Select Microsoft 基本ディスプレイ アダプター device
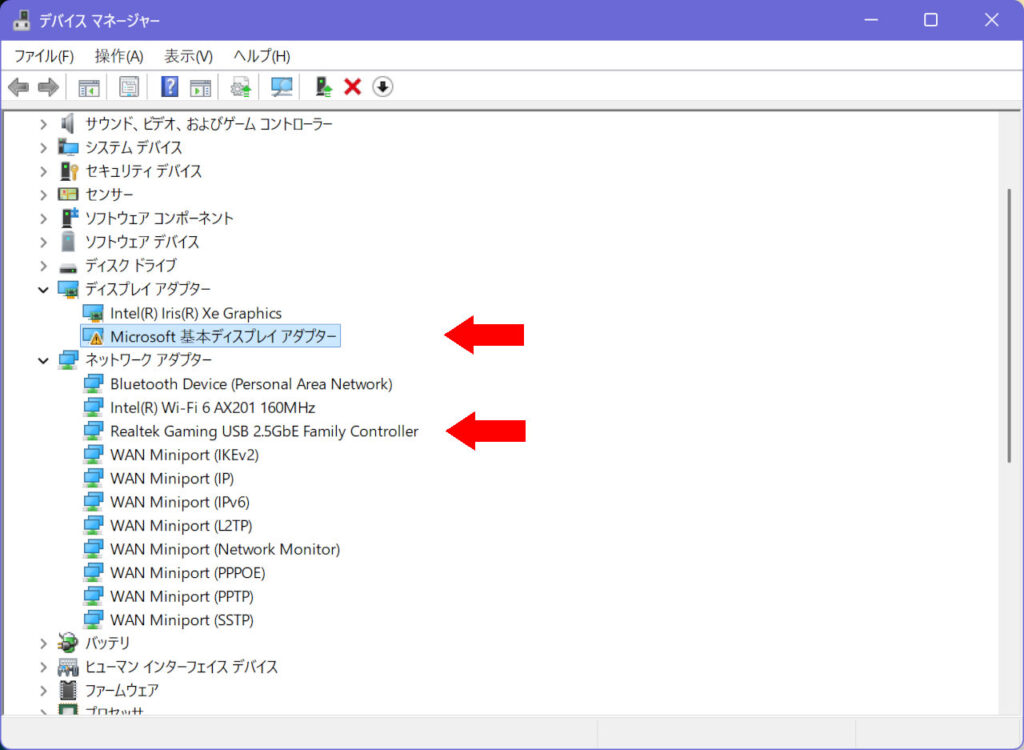This screenshot has height=750, width=1024. [224, 337]
